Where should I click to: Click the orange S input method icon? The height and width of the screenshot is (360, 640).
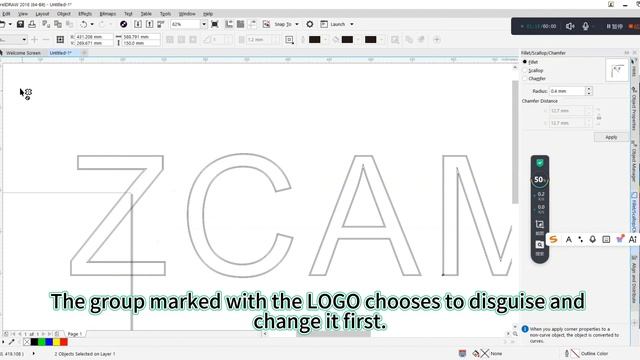pos(553,240)
